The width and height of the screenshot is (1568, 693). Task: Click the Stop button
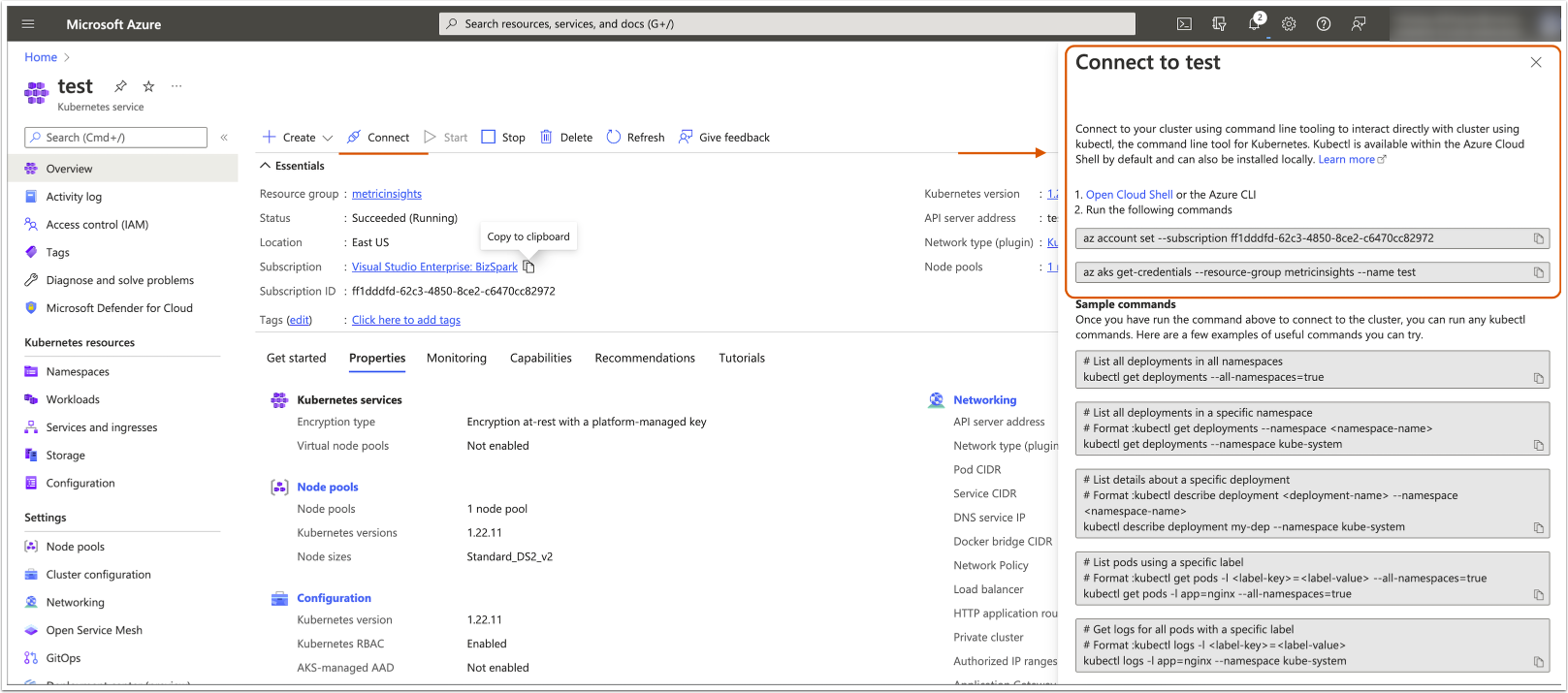tap(503, 138)
